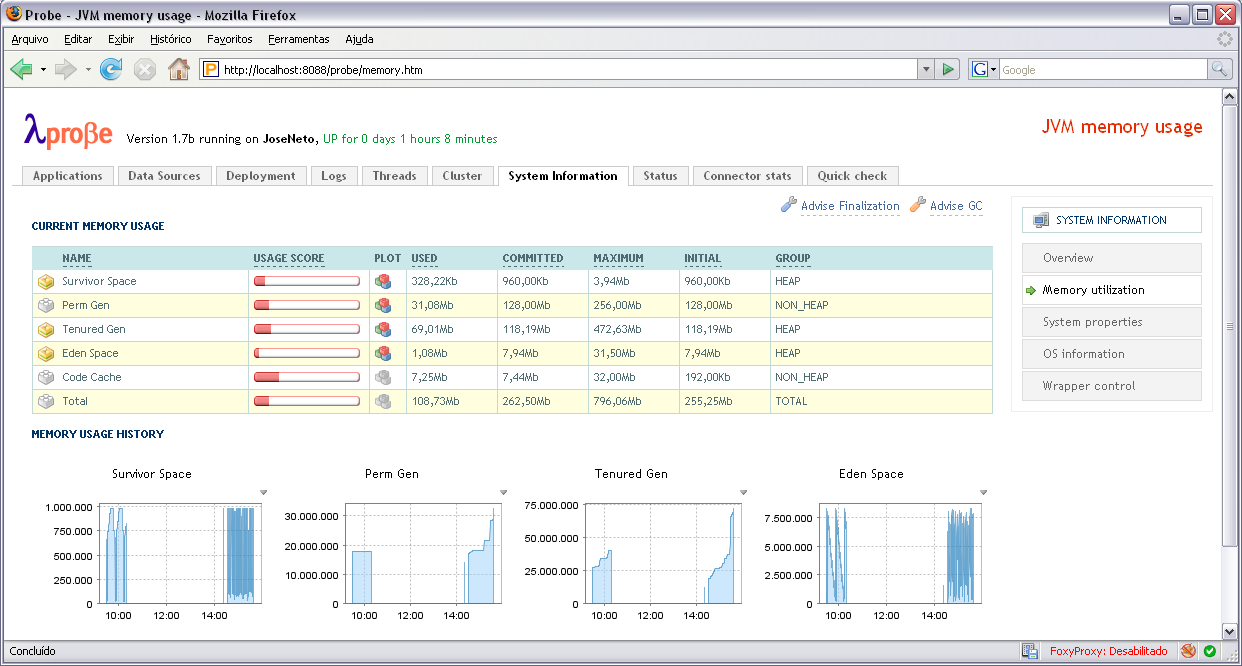Click the Advise GC wrench icon
This screenshot has width=1242, height=666.
917,205
